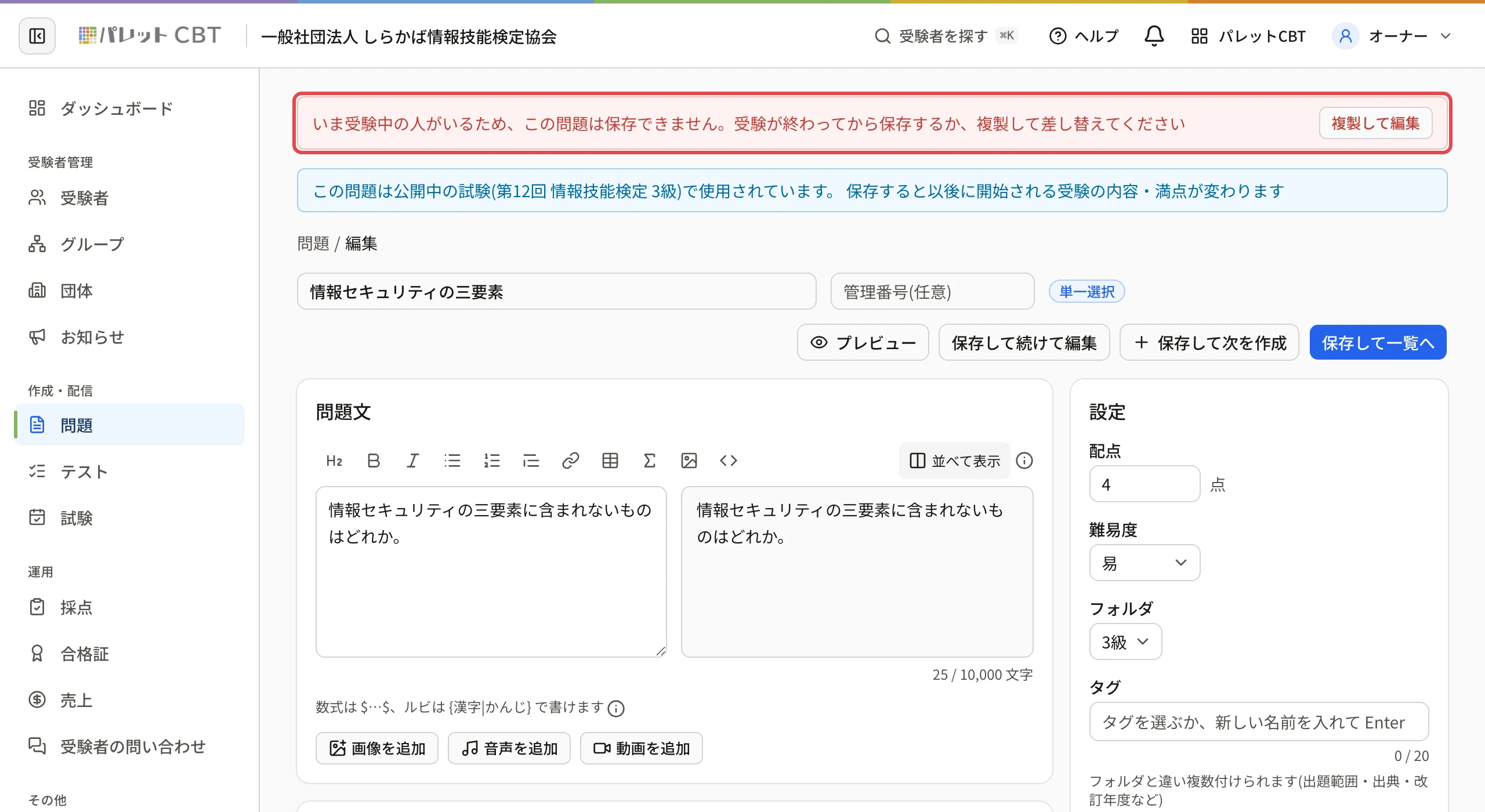
Task: Click the 画像を追加 button
Action: (377, 748)
